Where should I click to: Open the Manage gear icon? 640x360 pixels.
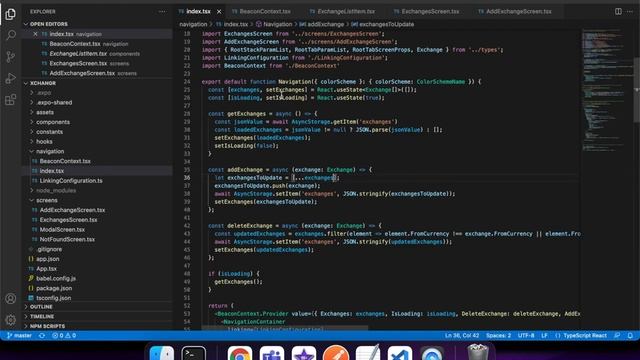(11, 320)
